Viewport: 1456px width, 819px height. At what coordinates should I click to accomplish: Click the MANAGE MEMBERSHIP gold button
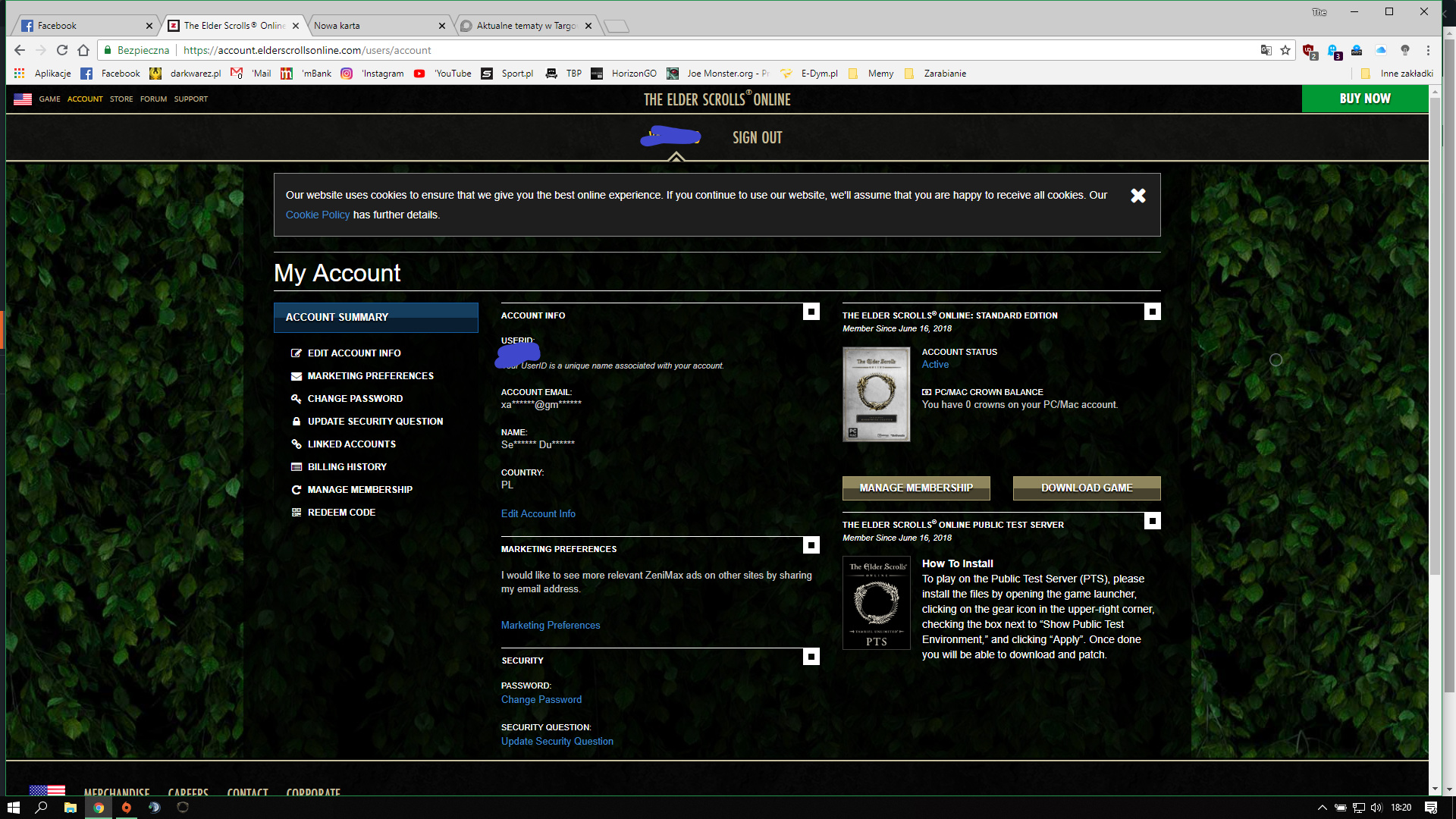pos(916,488)
